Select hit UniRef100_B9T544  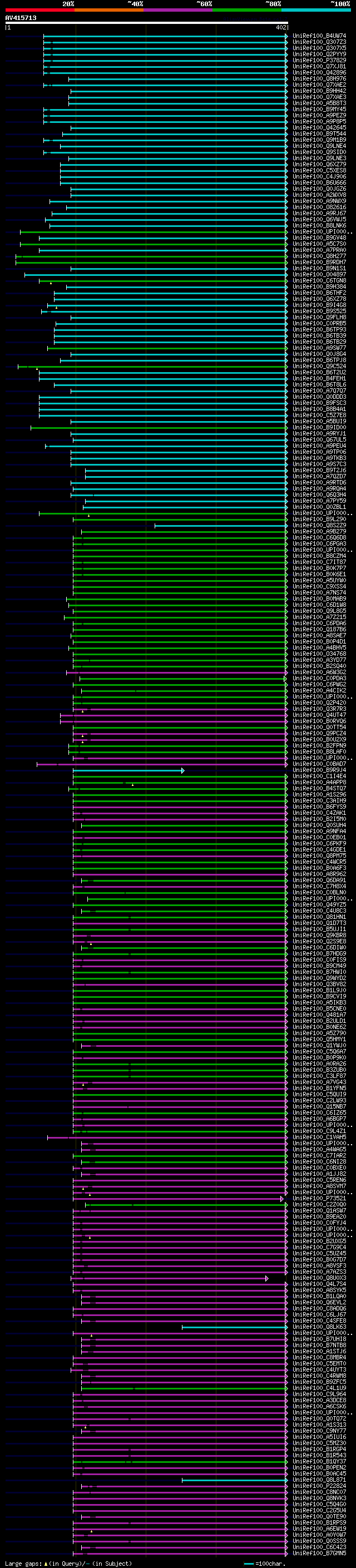(319, 133)
